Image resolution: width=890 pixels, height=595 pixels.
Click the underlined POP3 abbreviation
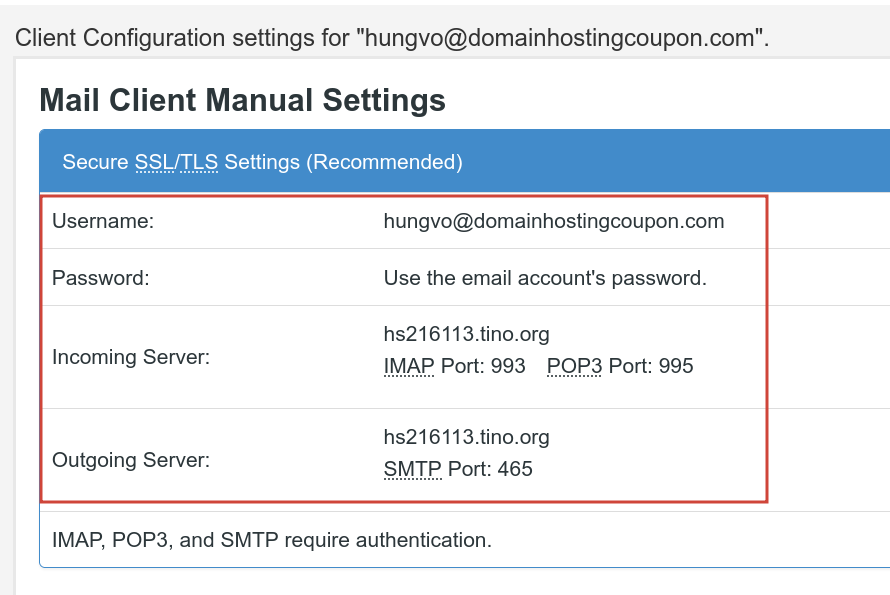(x=574, y=366)
